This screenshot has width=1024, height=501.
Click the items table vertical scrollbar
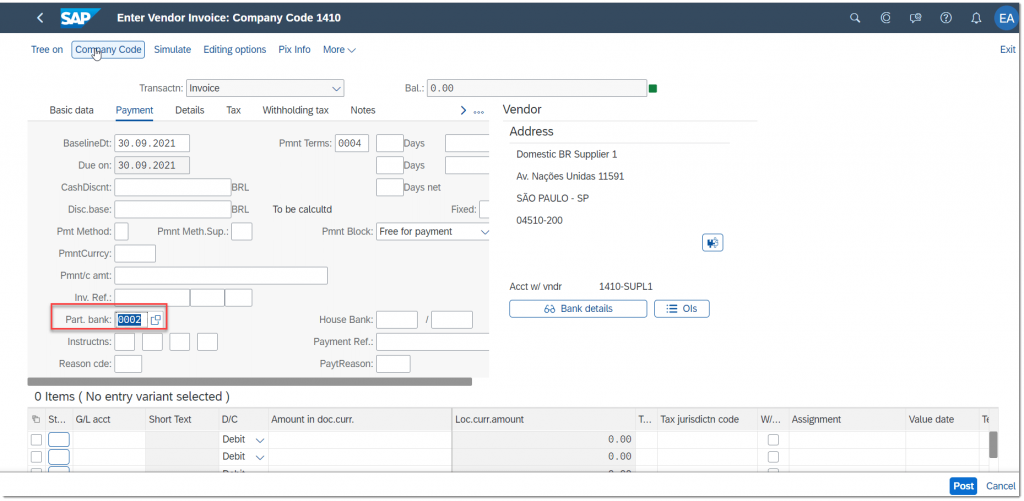tap(993, 444)
